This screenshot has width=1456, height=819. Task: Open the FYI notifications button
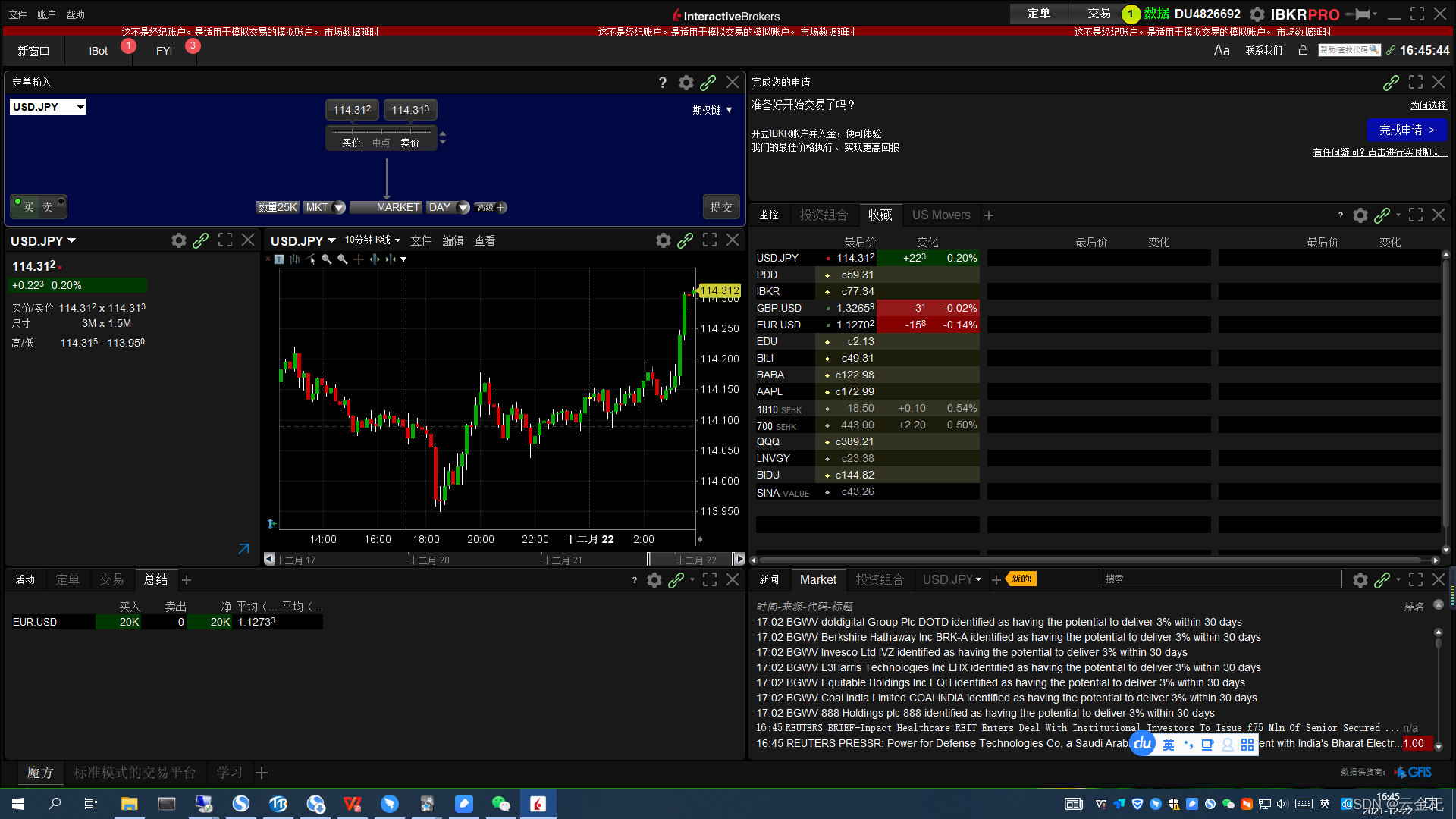coord(165,51)
